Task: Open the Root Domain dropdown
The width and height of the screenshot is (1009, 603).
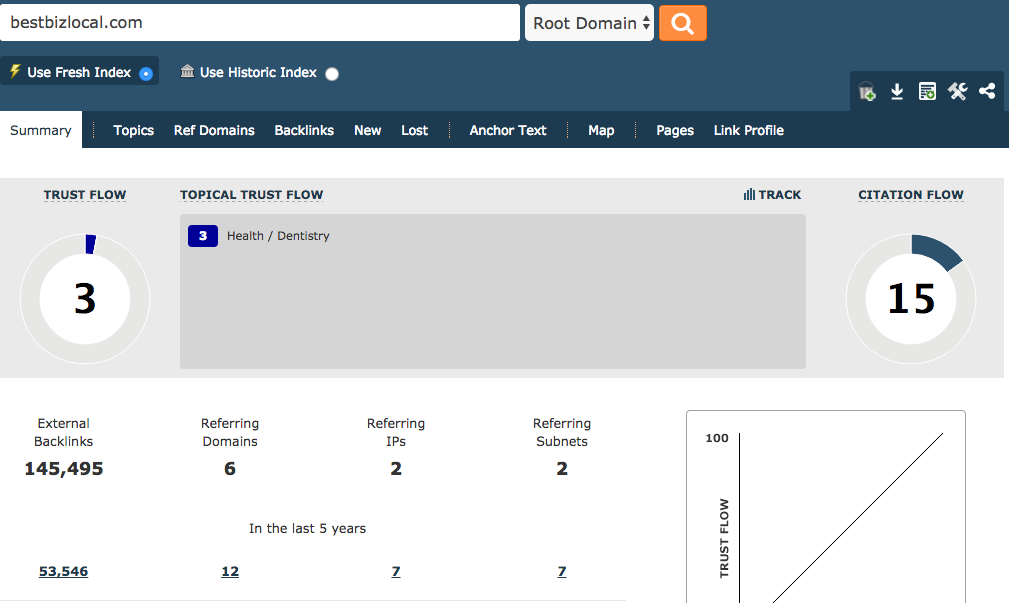Action: pos(589,23)
